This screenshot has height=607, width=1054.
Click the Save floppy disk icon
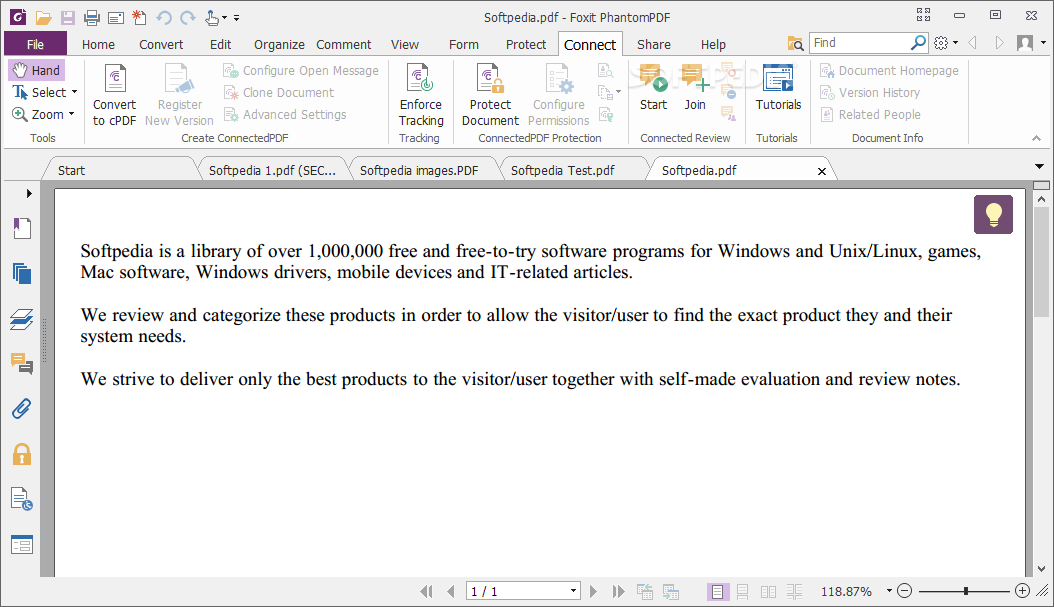point(68,17)
